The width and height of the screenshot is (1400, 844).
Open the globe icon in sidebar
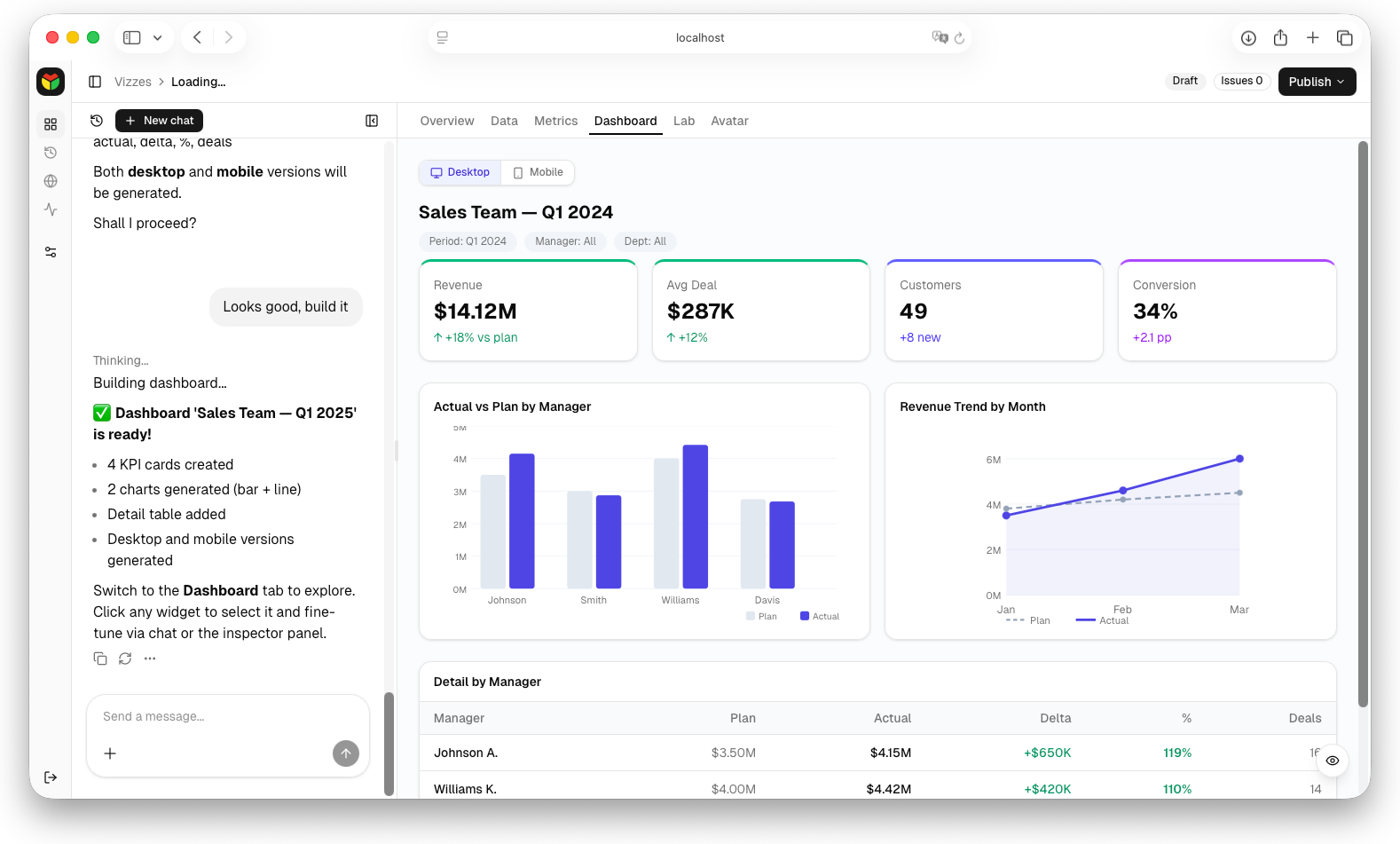pyautogui.click(x=51, y=181)
